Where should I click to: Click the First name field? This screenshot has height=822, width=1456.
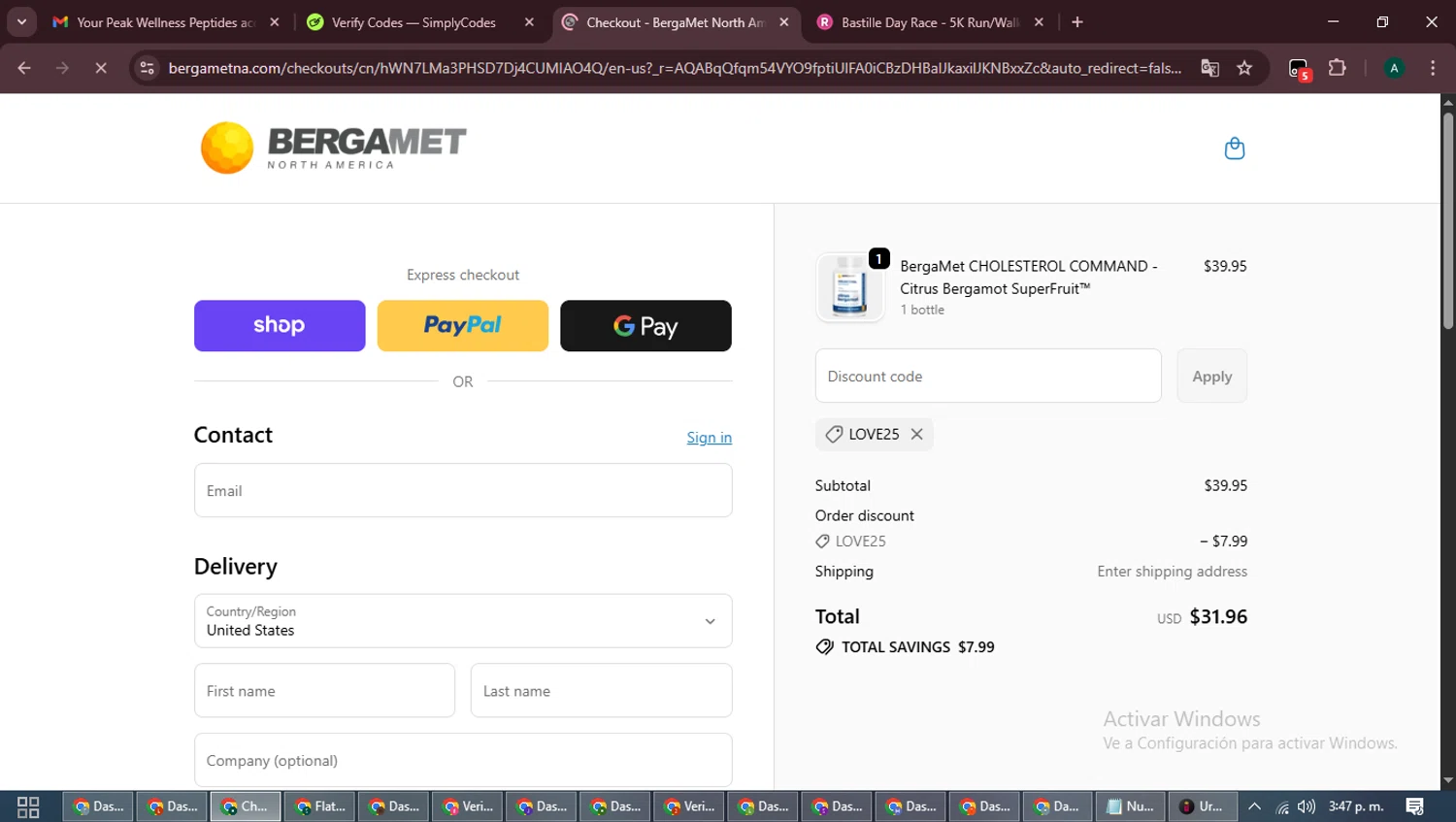click(324, 690)
